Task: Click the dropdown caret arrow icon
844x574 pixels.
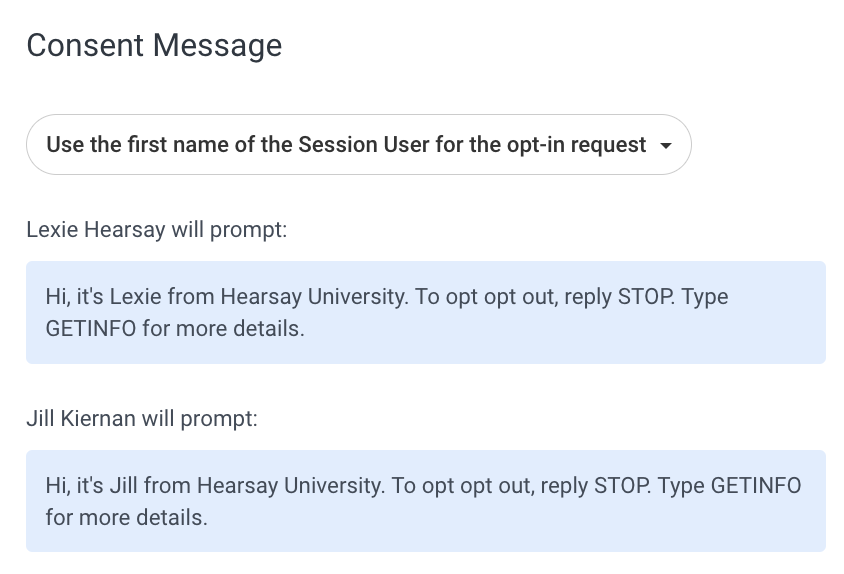Action: coord(666,146)
